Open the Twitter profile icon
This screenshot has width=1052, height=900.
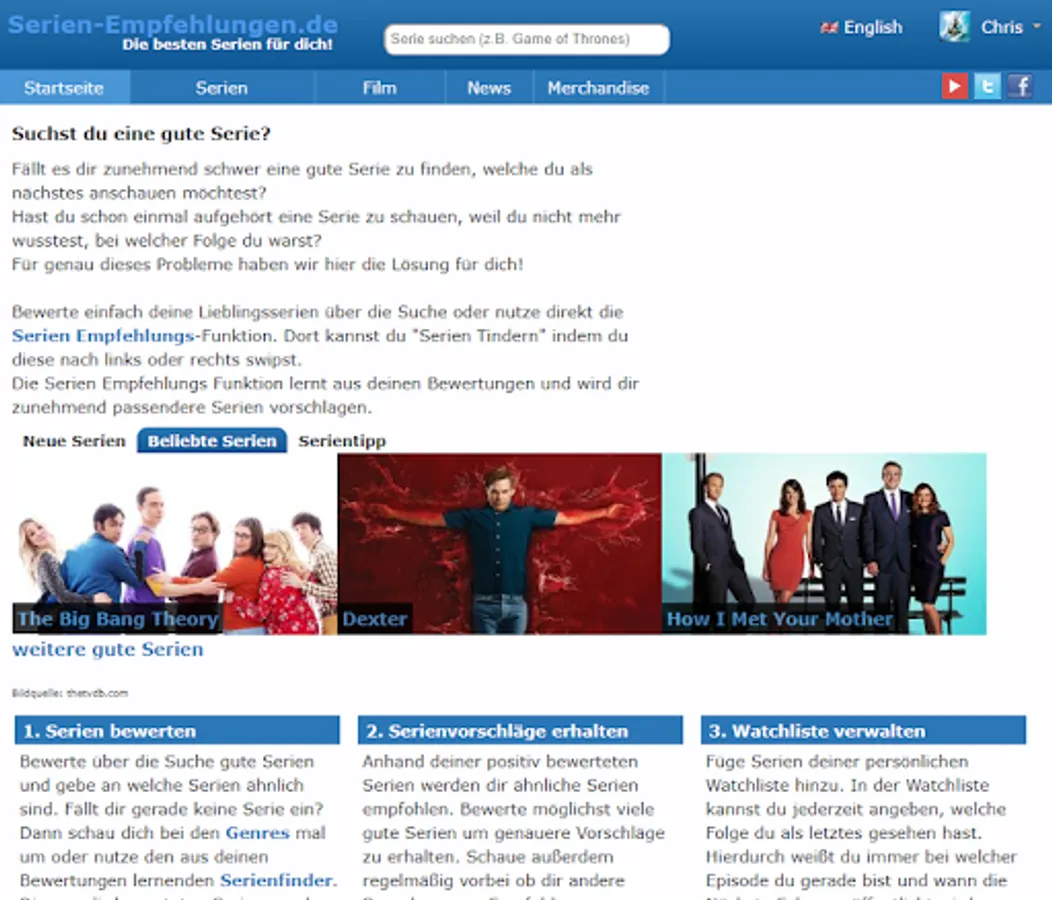coord(988,87)
